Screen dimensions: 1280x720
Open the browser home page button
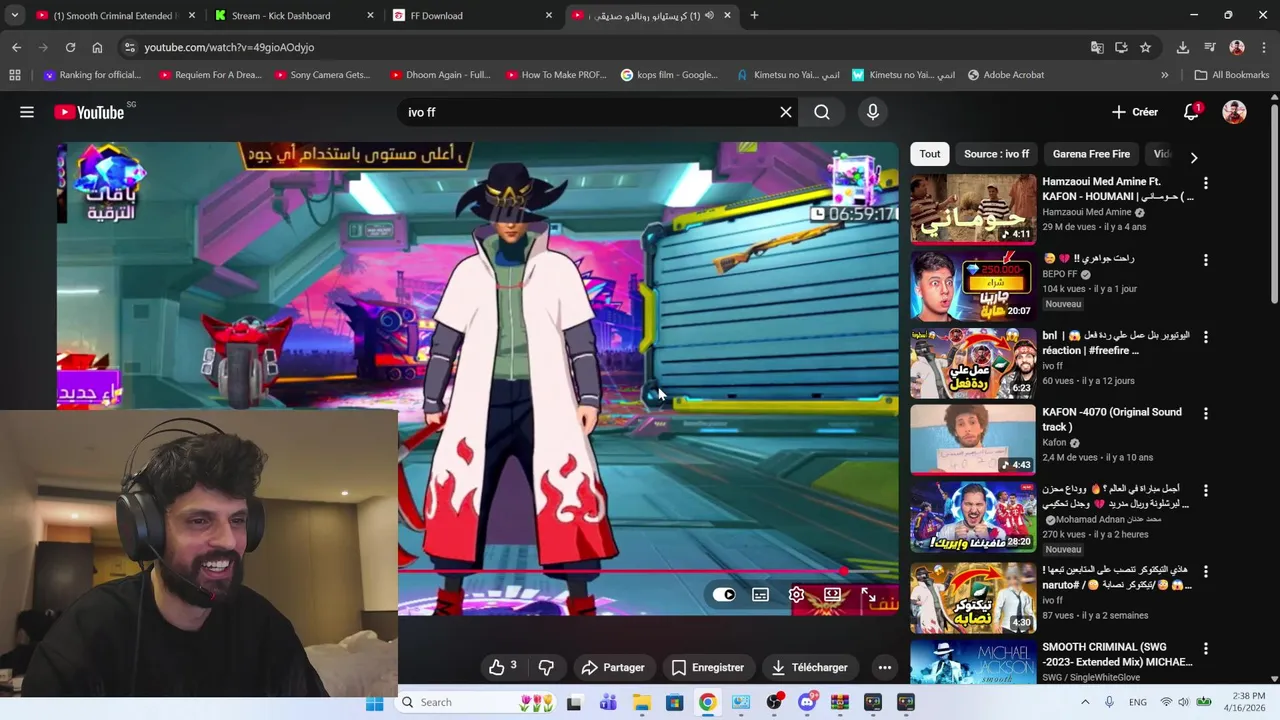pyautogui.click(x=97, y=47)
